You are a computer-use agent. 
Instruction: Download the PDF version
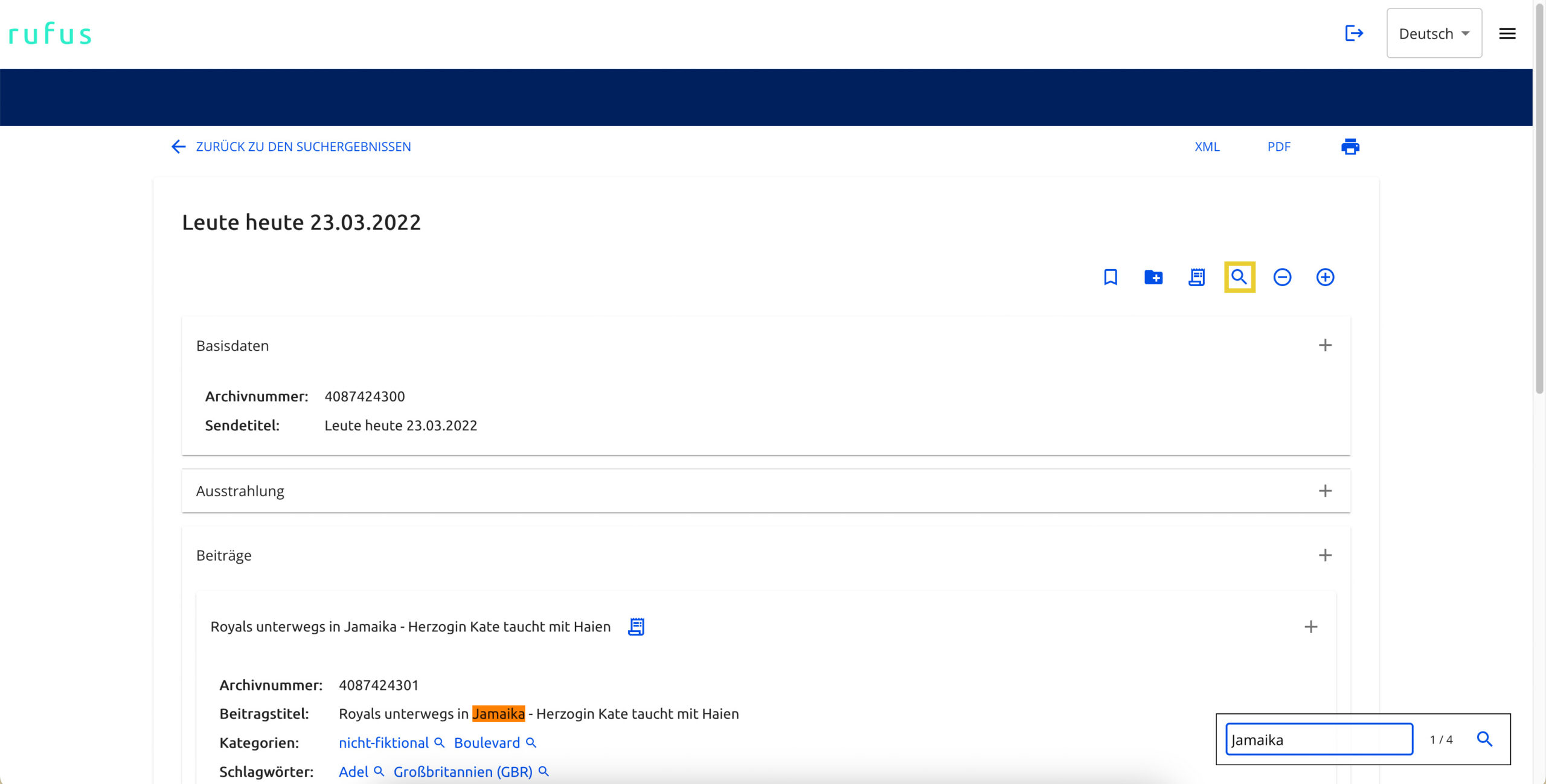coord(1278,147)
